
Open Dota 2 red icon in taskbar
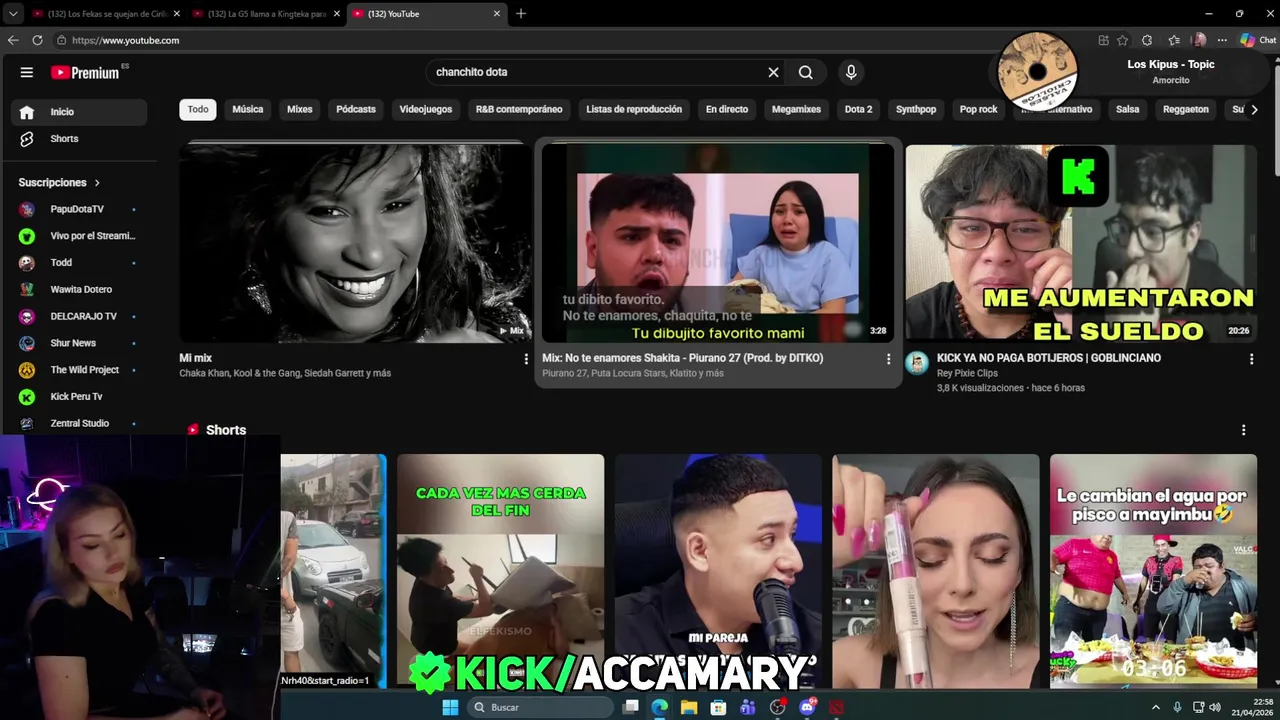pos(836,707)
